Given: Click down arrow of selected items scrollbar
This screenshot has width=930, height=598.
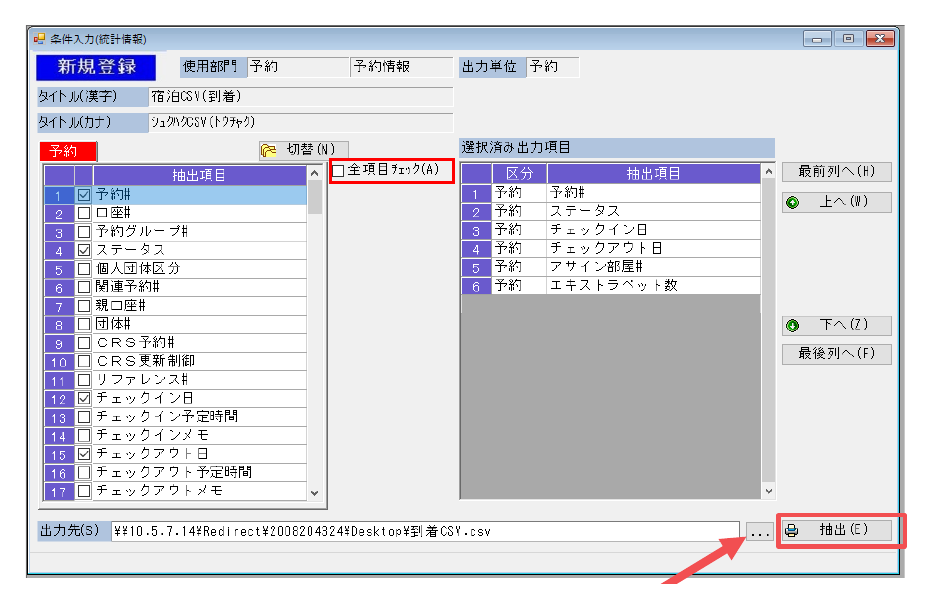Looking at the screenshot, I should [x=769, y=491].
